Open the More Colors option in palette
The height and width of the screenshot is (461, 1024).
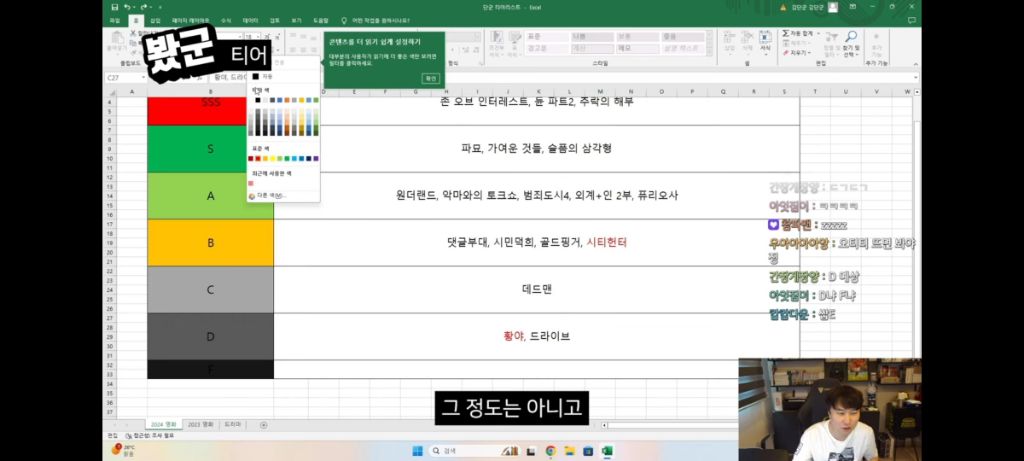pyautogui.click(x=268, y=195)
